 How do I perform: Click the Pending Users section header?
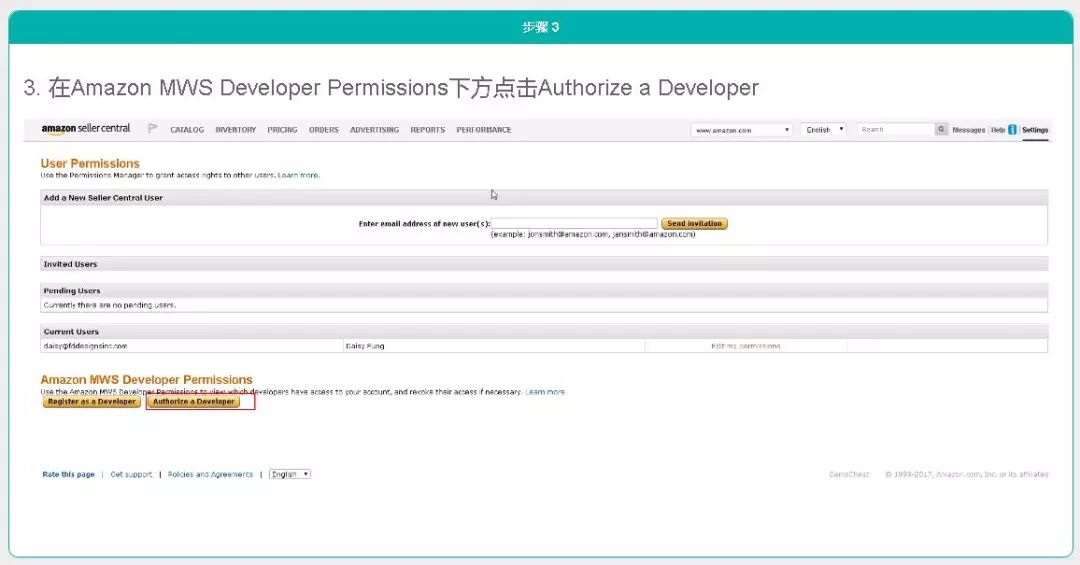pyautogui.click(x=544, y=290)
